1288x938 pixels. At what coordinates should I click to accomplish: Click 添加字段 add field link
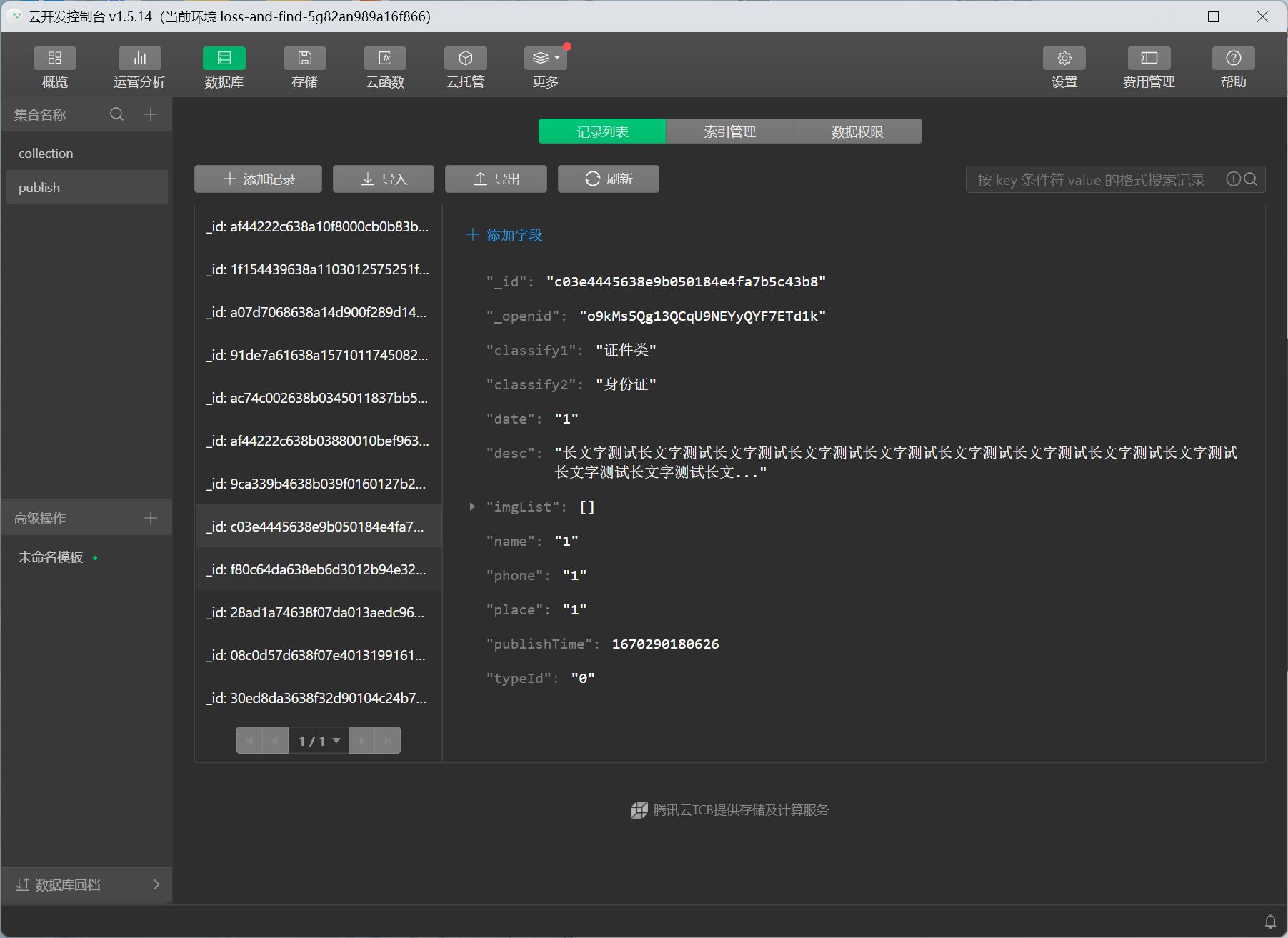[504, 235]
